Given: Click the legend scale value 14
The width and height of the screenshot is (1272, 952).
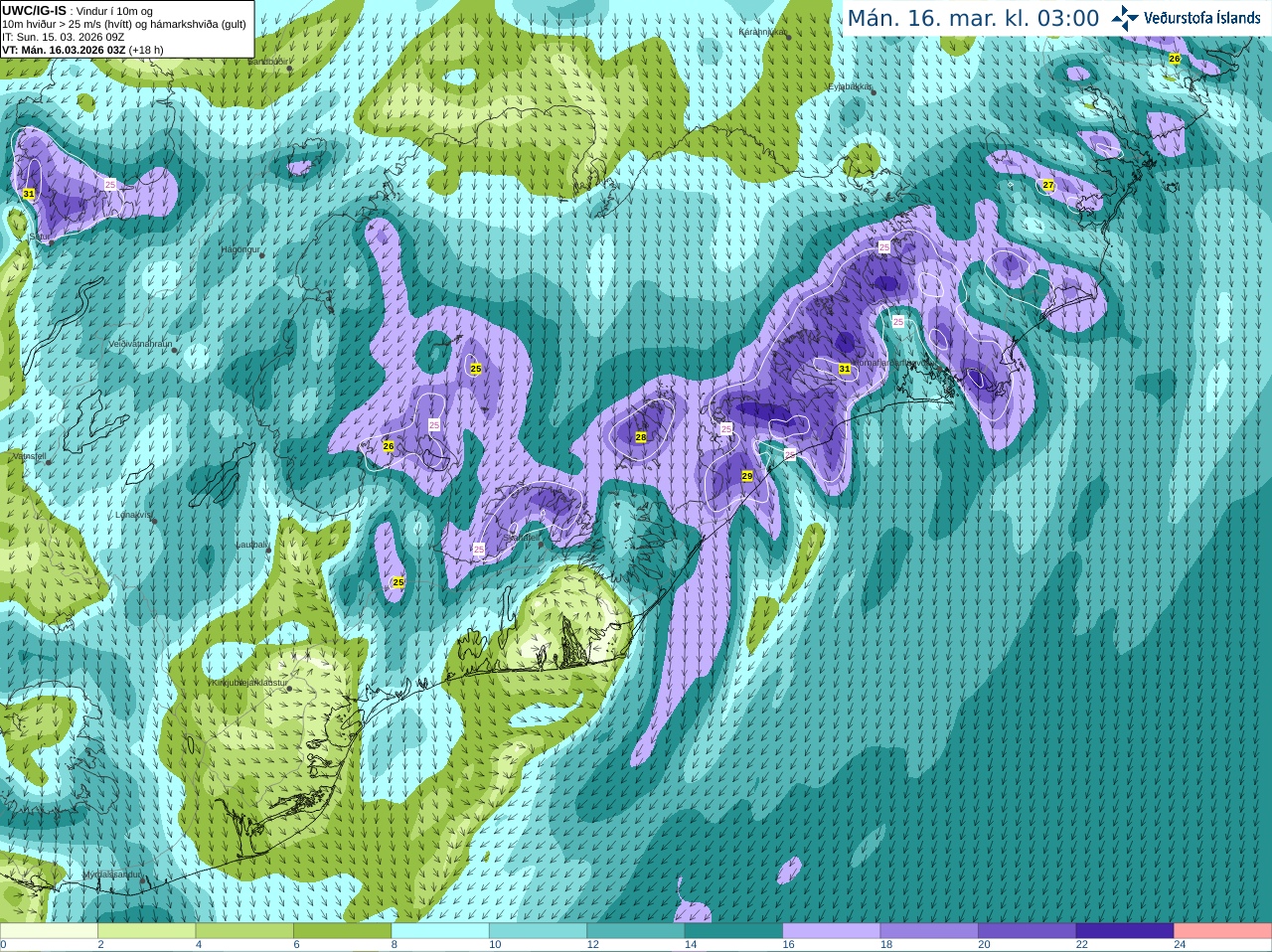Looking at the screenshot, I should coord(691,945).
